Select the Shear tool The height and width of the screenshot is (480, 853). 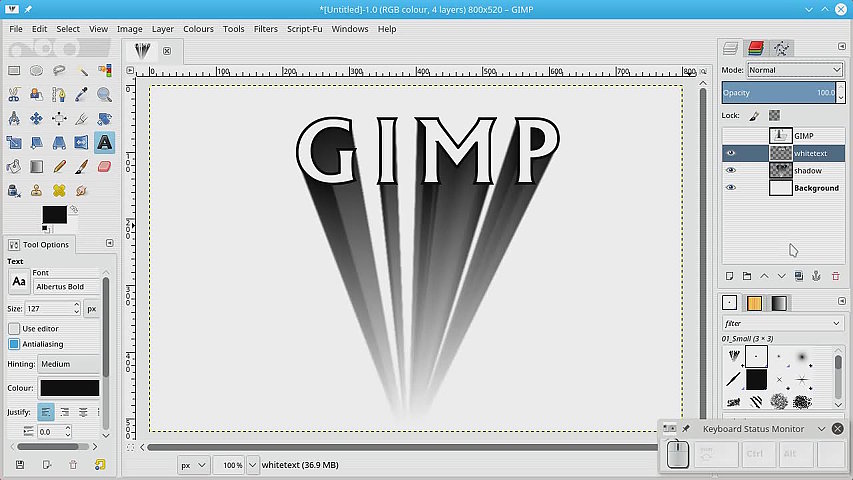(x=36, y=143)
